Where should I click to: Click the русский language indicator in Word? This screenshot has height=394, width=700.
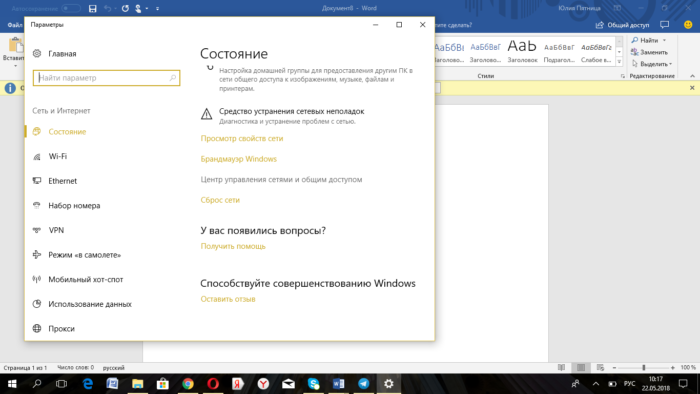tap(114, 368)
